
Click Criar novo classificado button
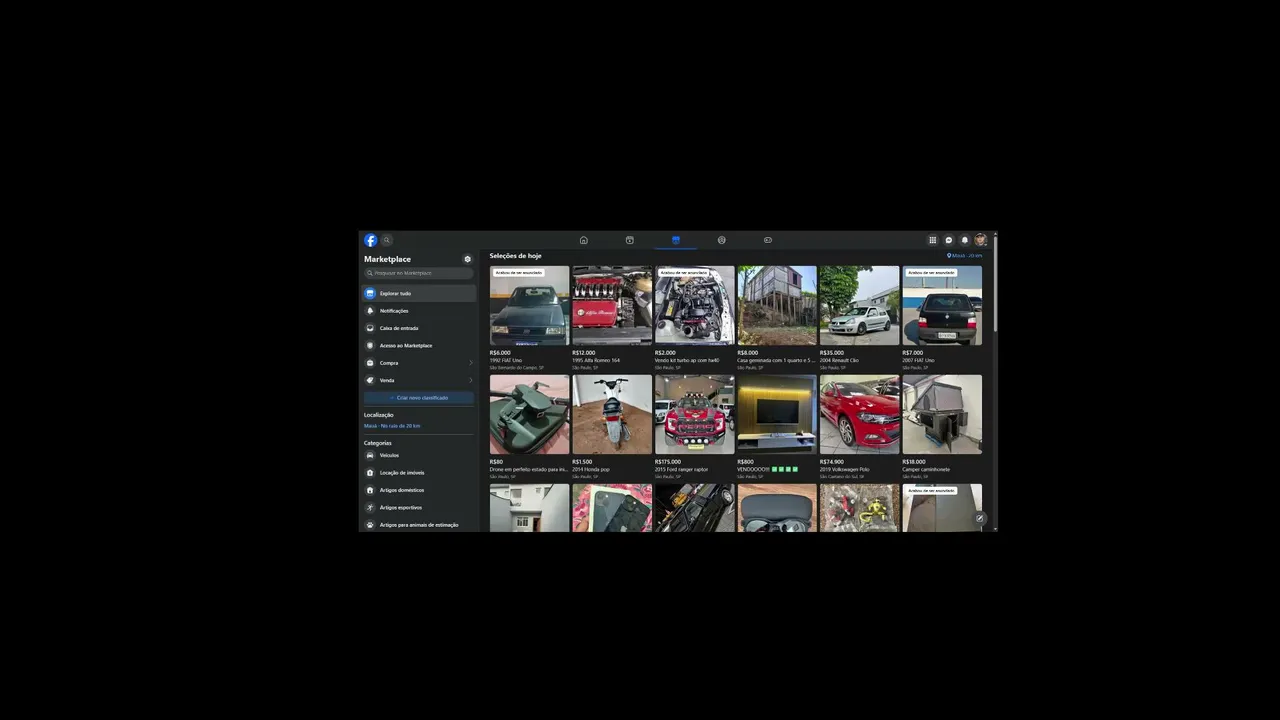pyautogui.click(x=419, y=398)
